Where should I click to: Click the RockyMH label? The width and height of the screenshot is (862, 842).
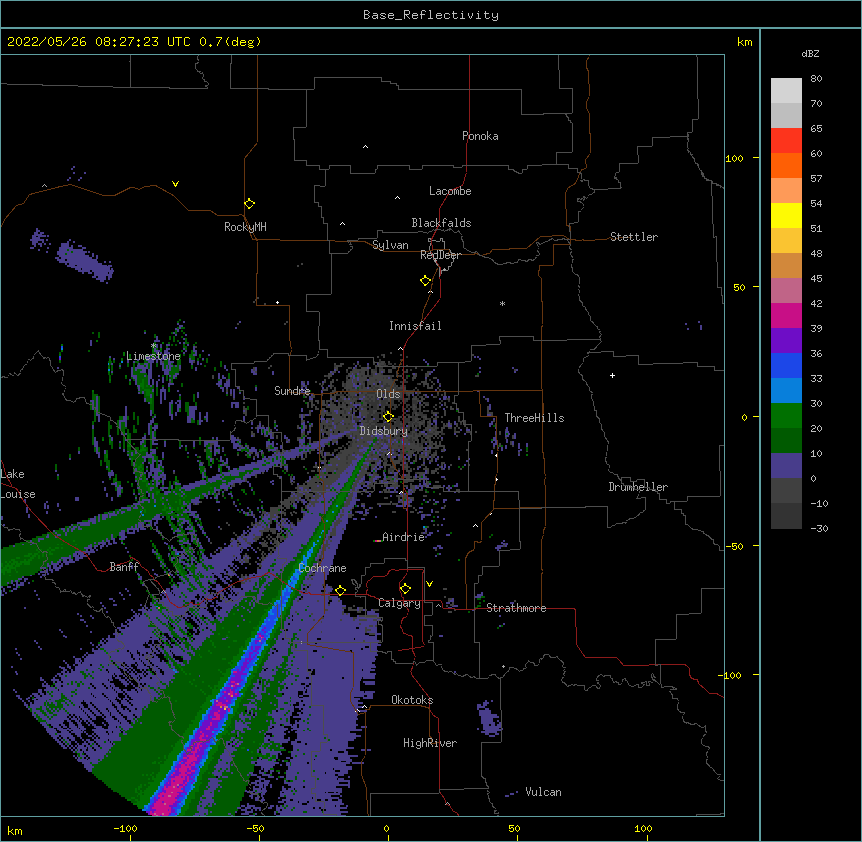click(x=245, y=227)
